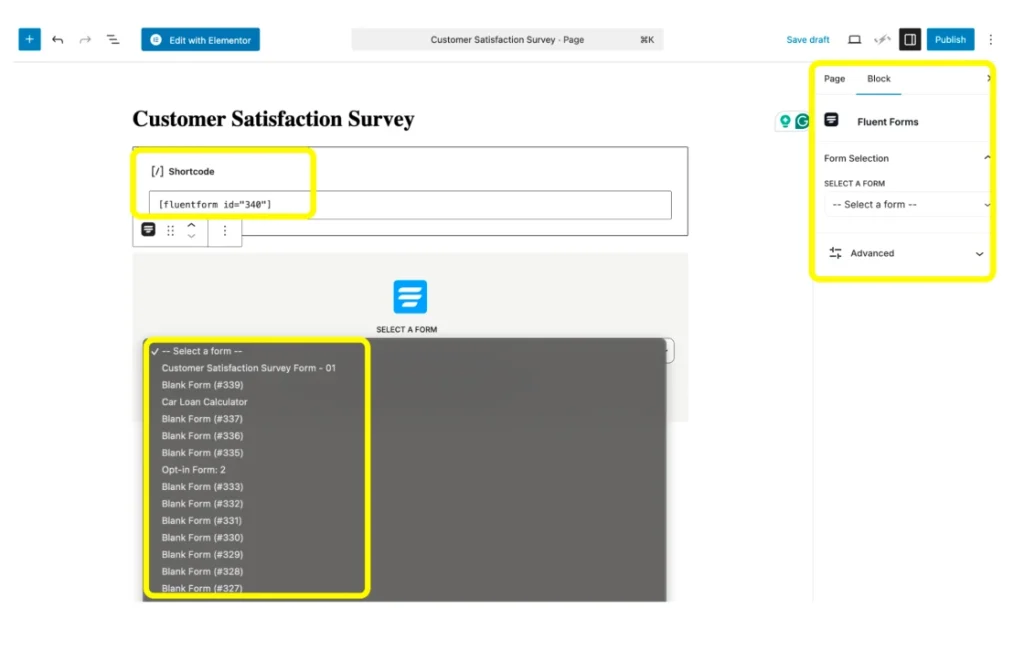
Task: Click the green lightbulb extension icon
Action: click(785, 121)
